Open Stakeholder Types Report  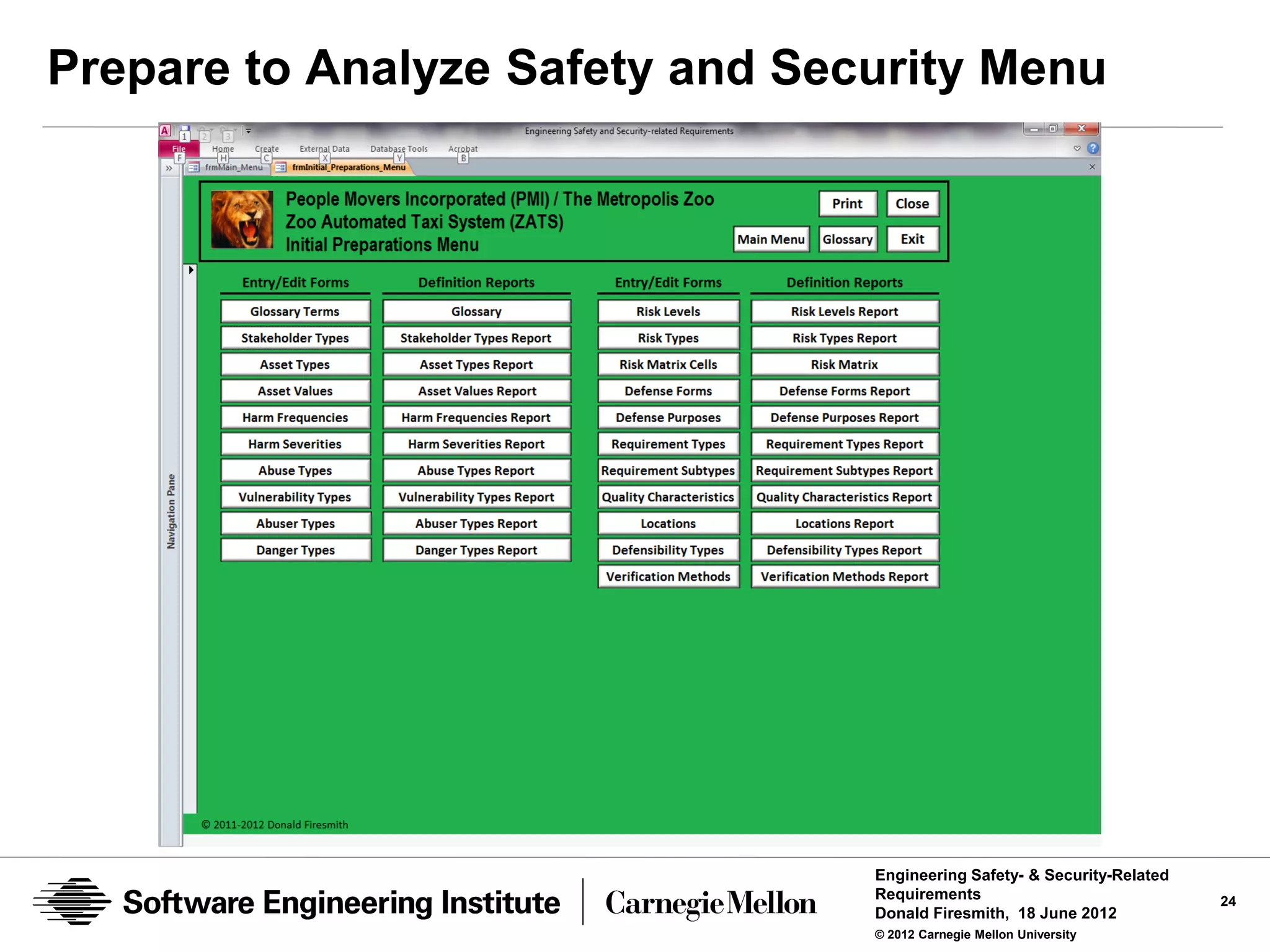(476, 338)
